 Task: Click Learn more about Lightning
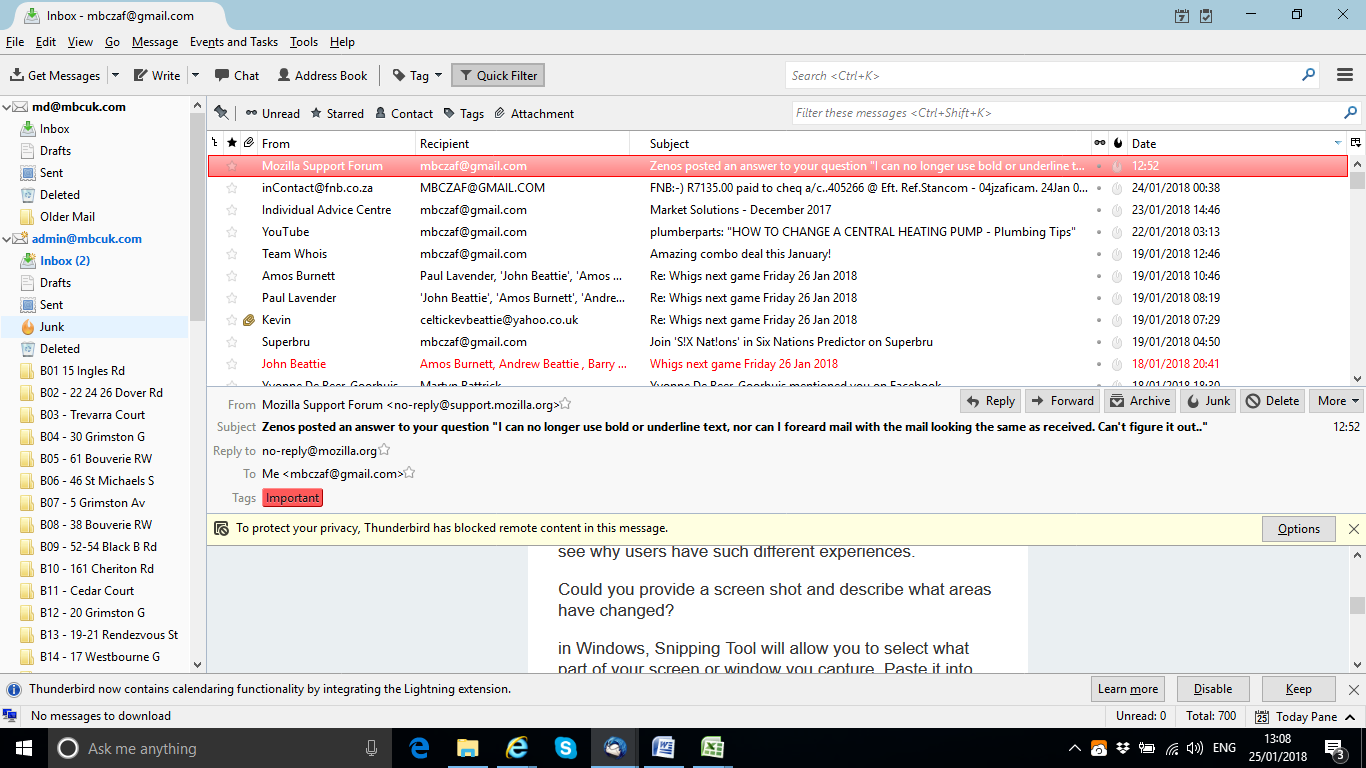point(1128,689)
